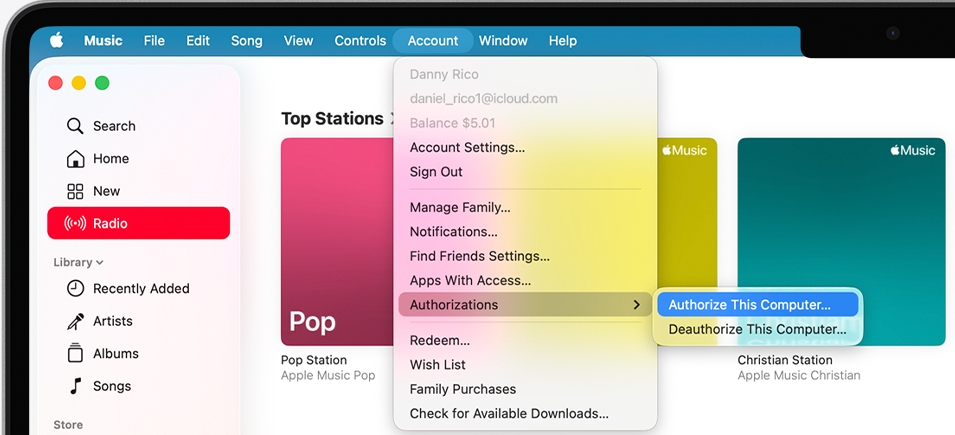The image size is (955, 435).
Task: Choose Redeem… from Account menu
Action: [525, 341]
